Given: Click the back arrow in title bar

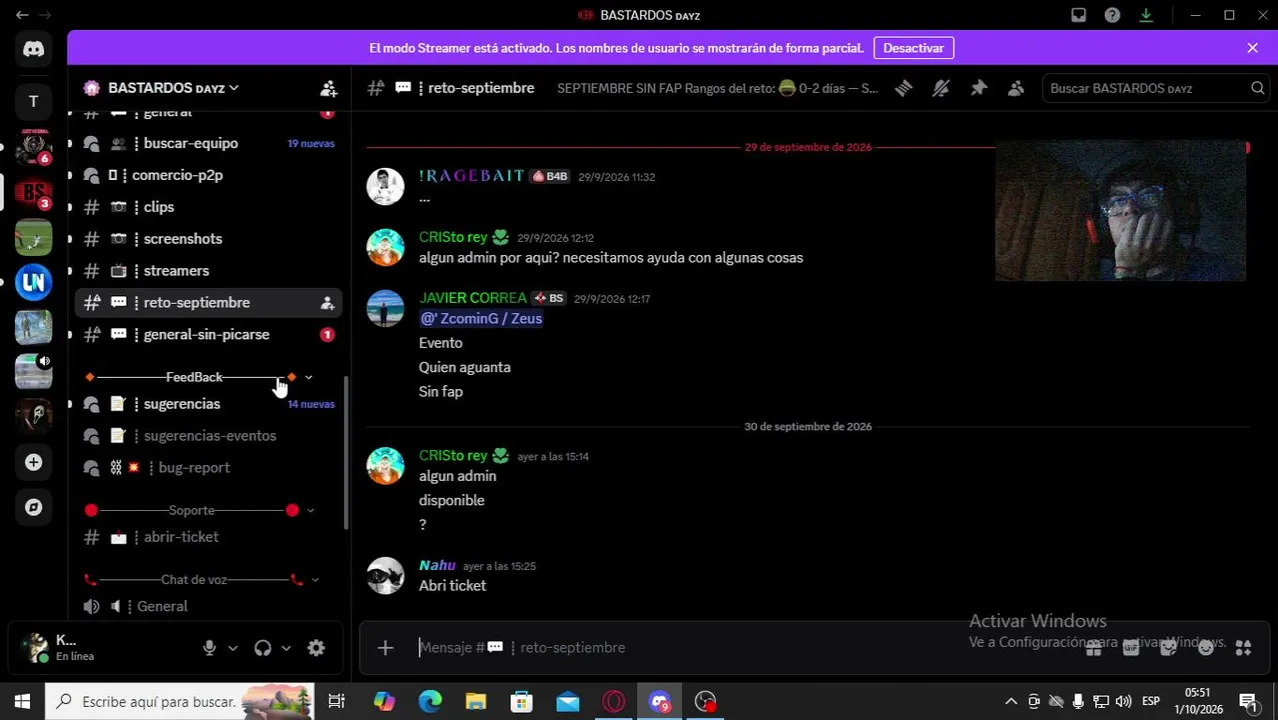Looking at the screenshot, I should [21, 15].
